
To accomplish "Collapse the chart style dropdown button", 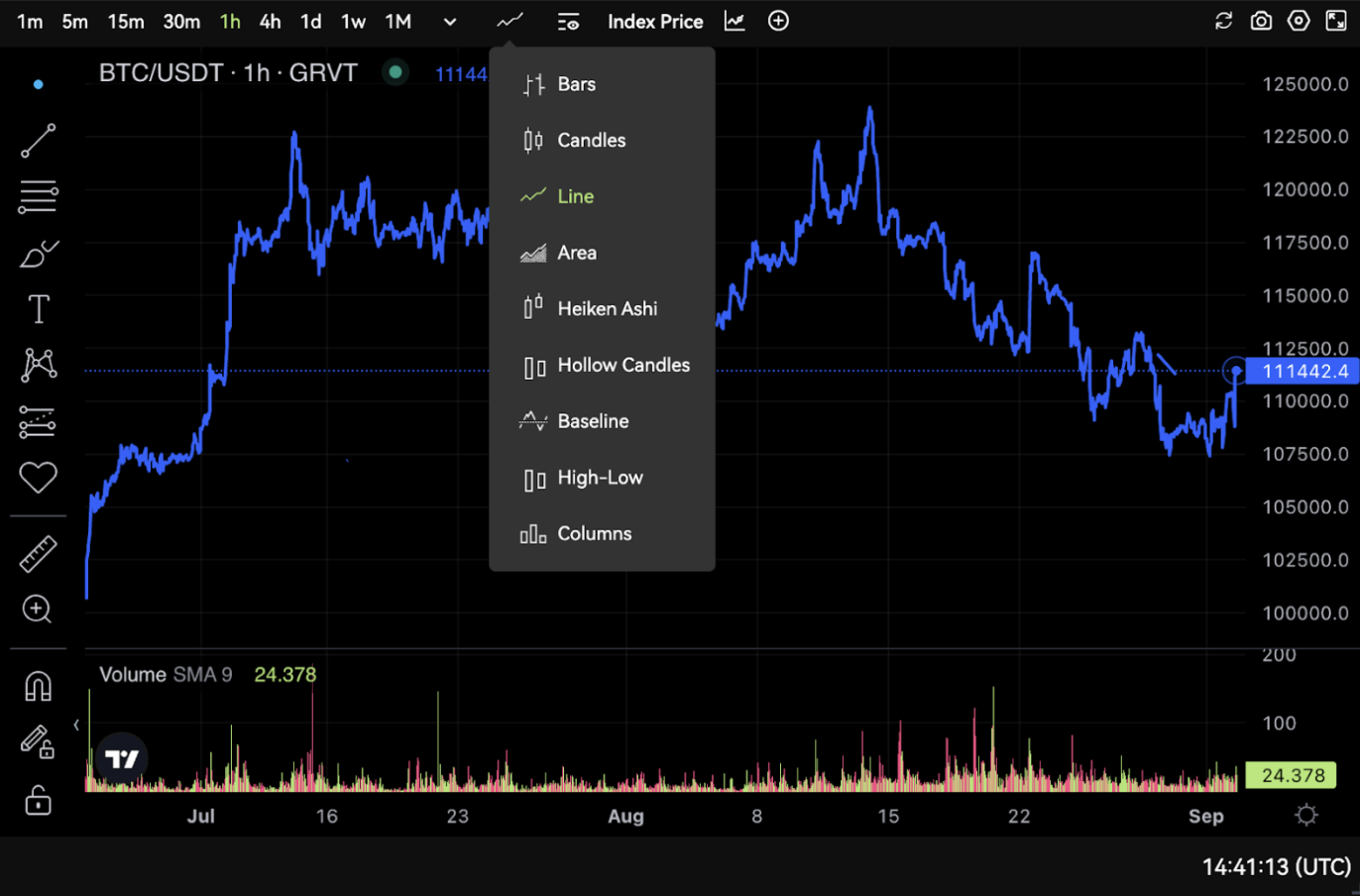I will 510,21.
